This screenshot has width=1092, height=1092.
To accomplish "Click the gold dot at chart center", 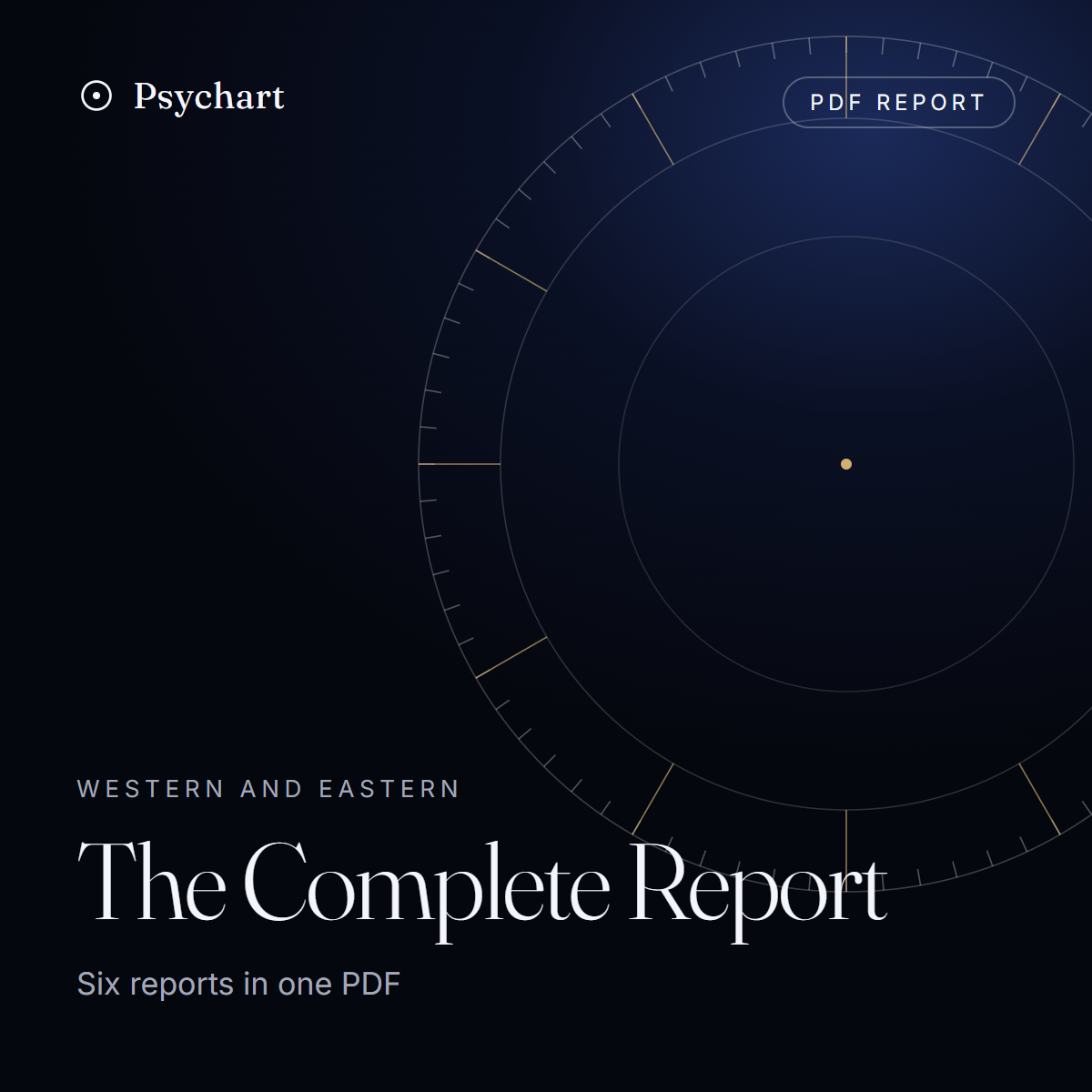I will [846, 464].
